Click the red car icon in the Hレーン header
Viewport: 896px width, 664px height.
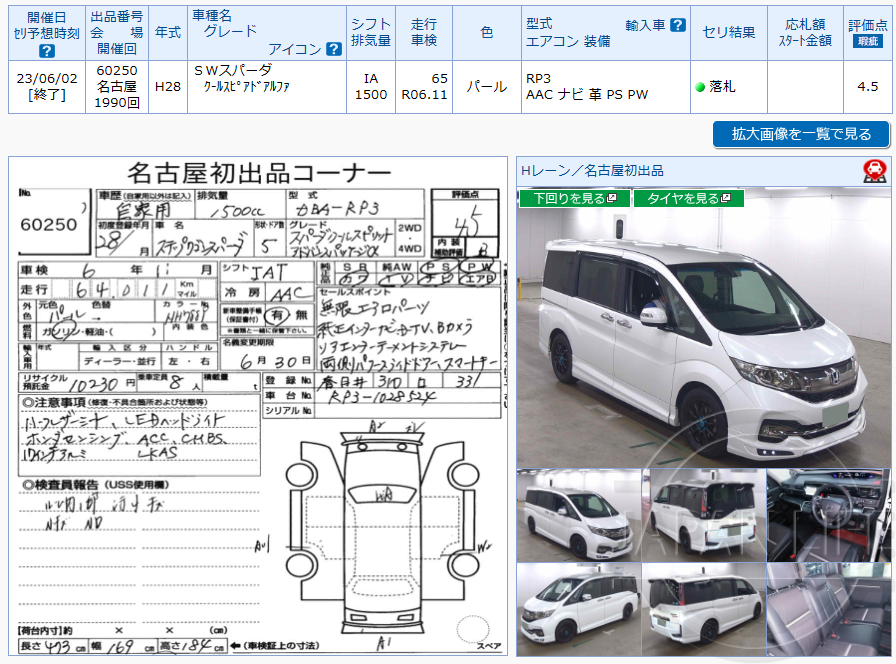877,170
